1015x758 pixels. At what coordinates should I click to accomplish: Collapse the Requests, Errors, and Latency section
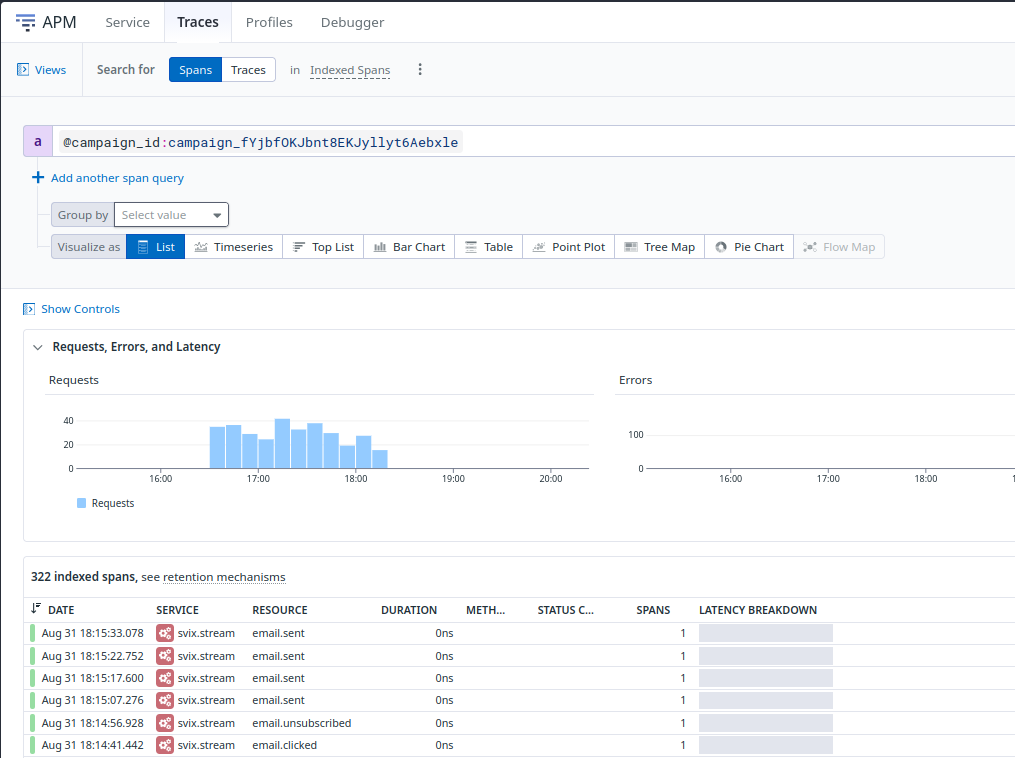pos(38,347)
